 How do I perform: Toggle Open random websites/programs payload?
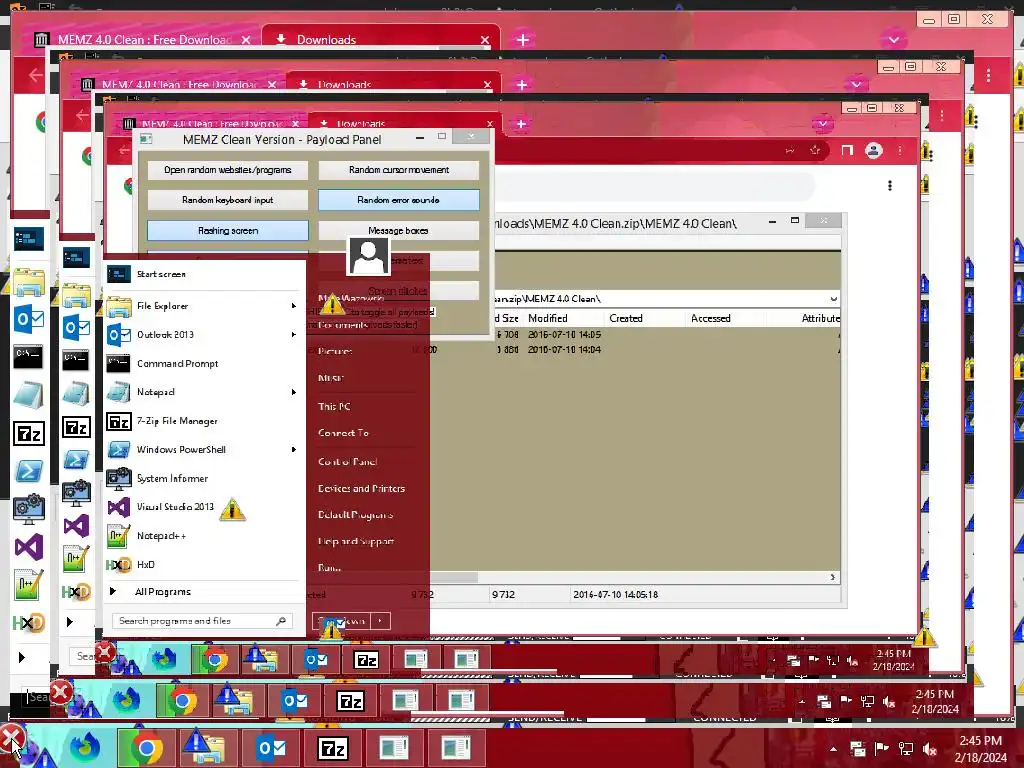[227, 170]
